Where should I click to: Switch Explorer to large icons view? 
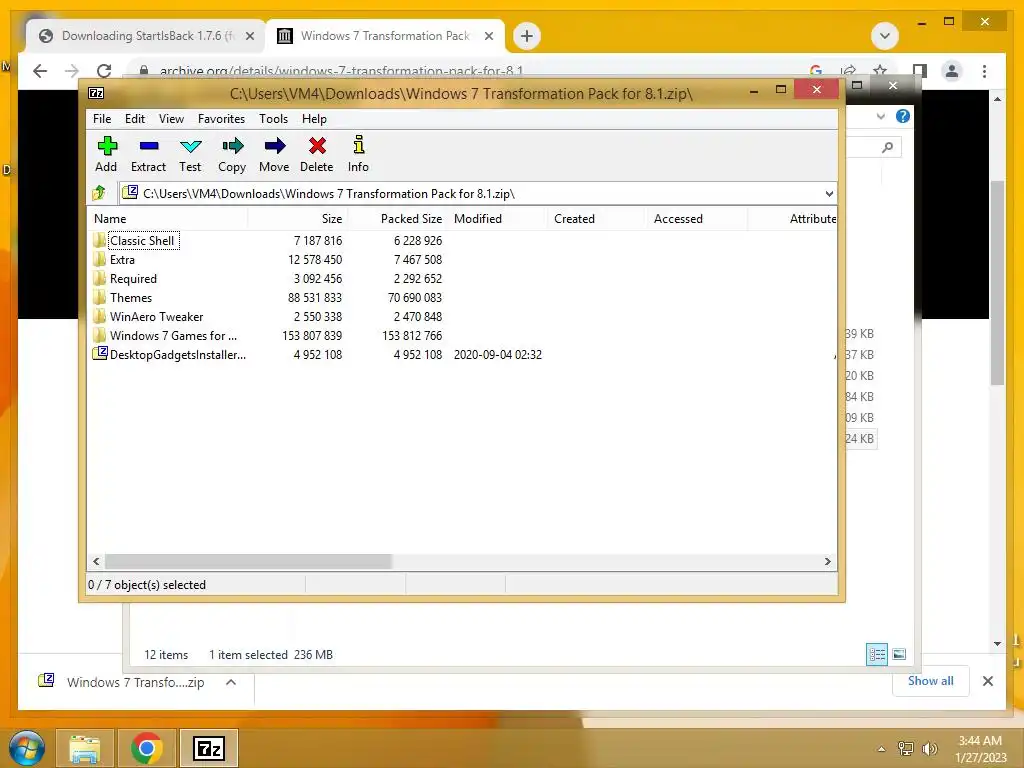899,654
